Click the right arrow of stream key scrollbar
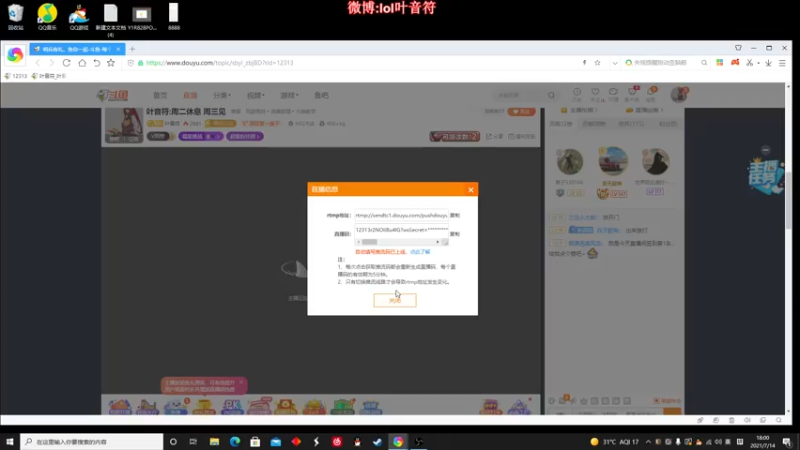This screenshot has width=800, height=450. (437, 242)
